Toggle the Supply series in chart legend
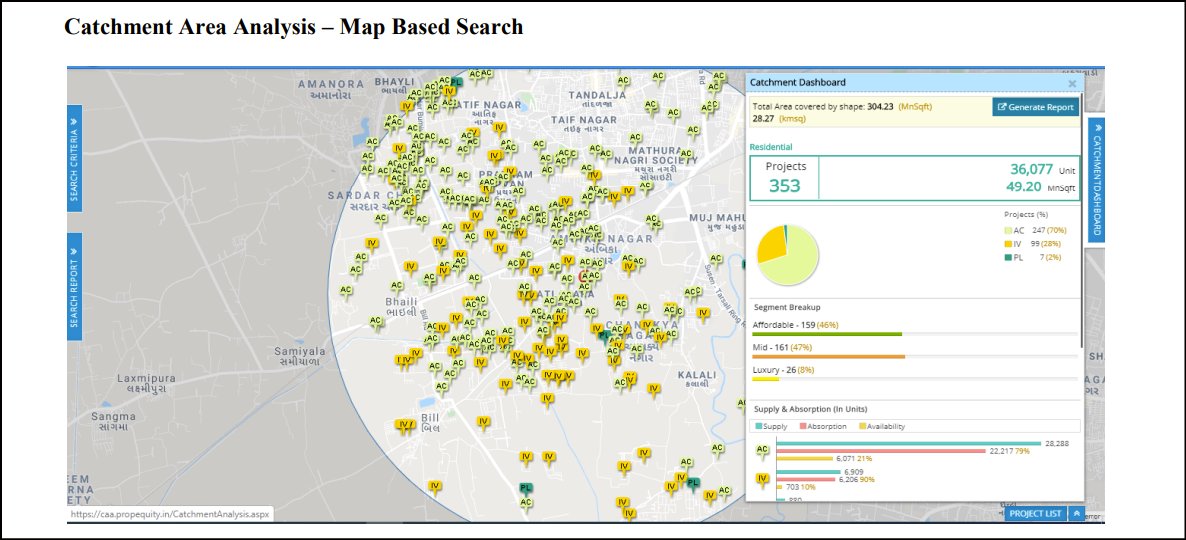Viewport: 1186px width, 540px height. click(772, 427)
